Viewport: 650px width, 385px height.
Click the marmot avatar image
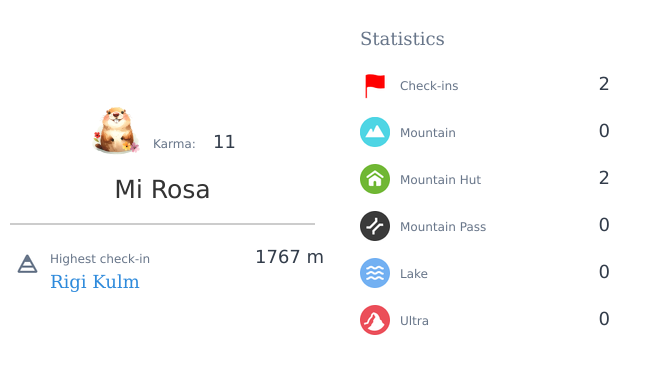[116, 131]
